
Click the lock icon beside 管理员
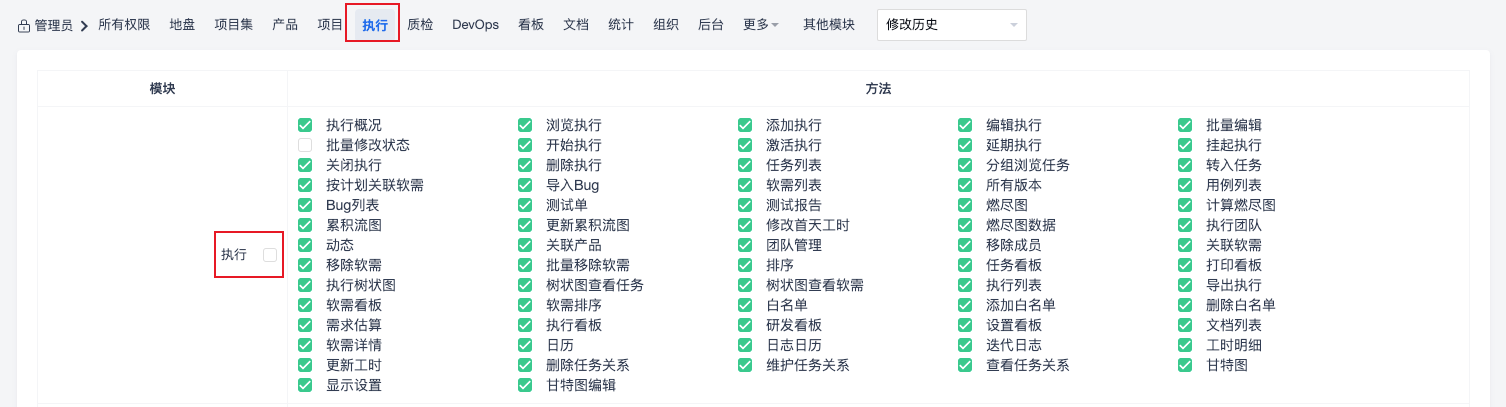pyautogui.click(x=24, y=26)
